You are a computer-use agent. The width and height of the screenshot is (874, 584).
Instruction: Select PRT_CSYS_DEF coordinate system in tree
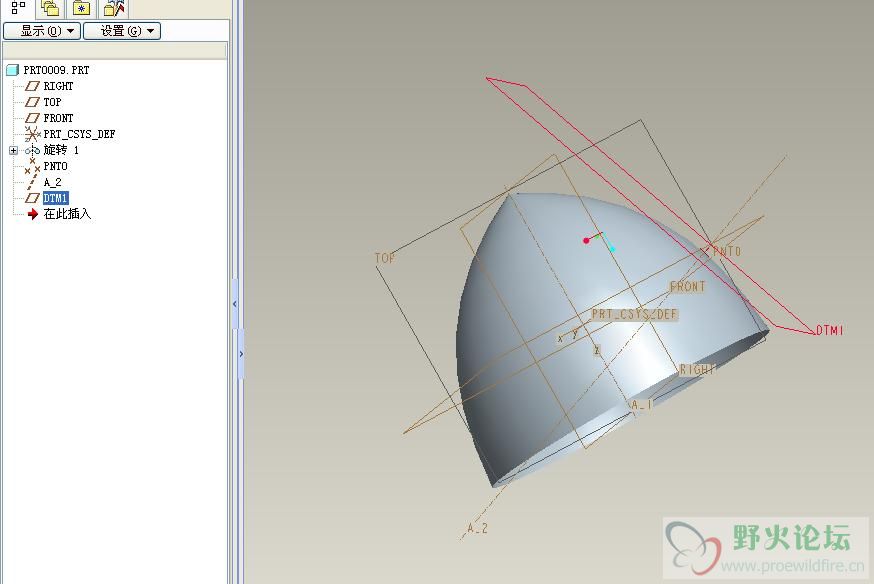[79, 134]
